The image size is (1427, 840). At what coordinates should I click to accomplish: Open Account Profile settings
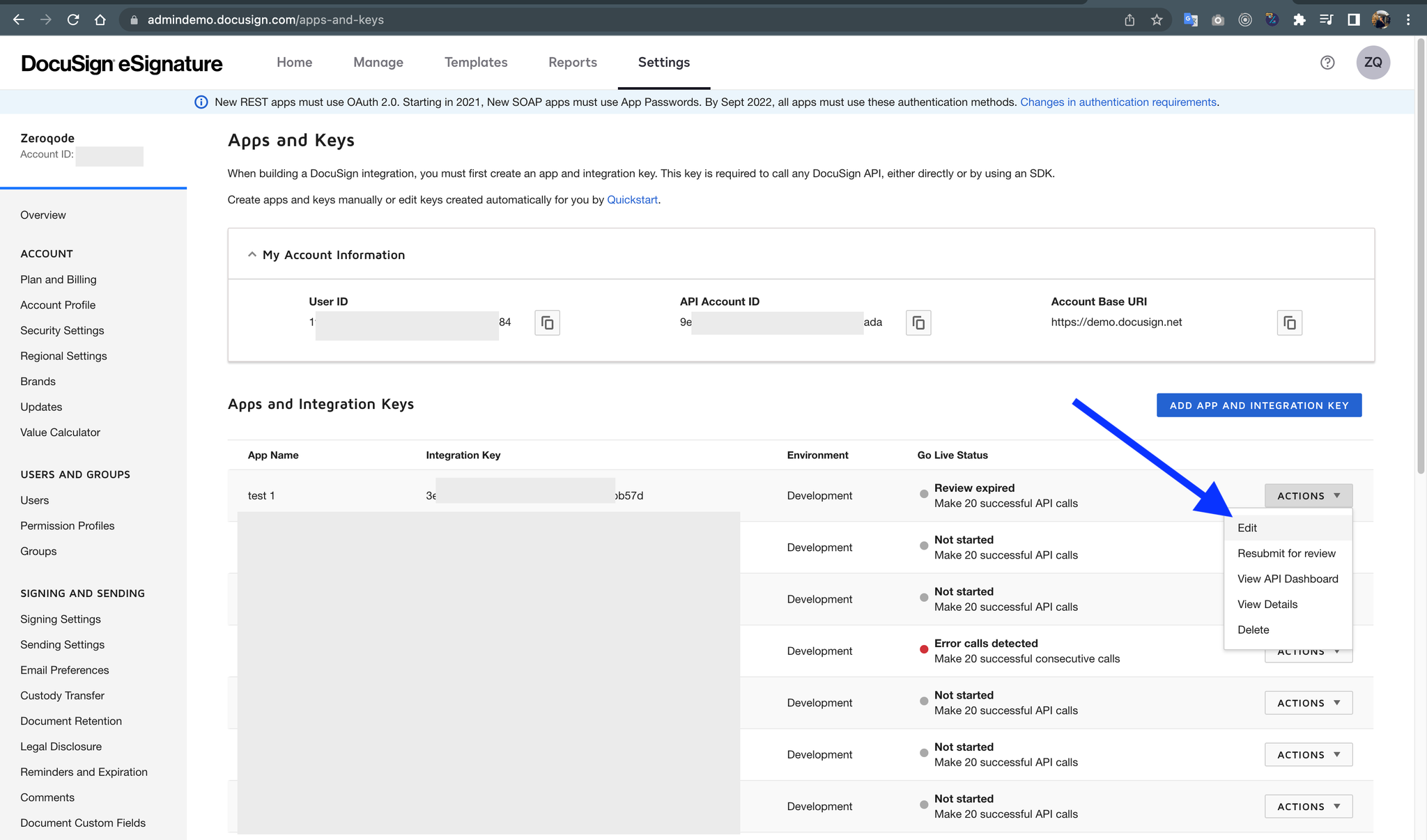[x=58, y=305]
